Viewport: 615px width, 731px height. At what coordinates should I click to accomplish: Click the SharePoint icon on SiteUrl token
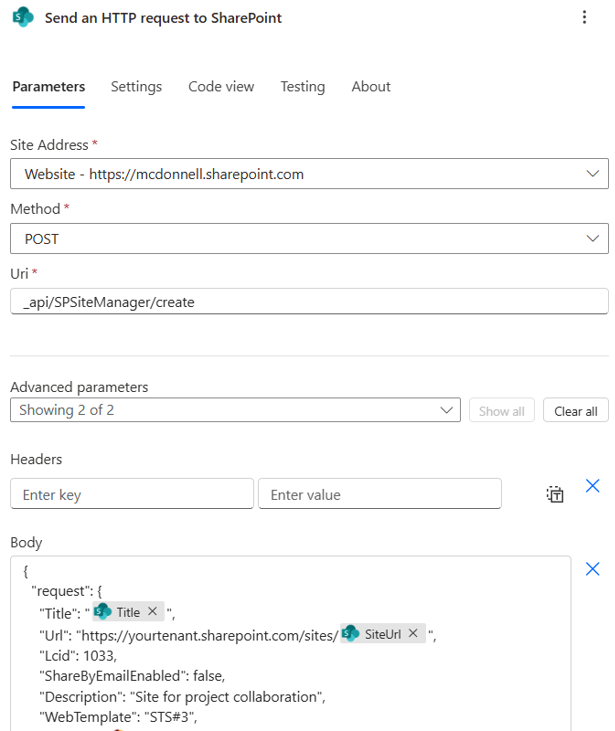click(x=350, y=633)
